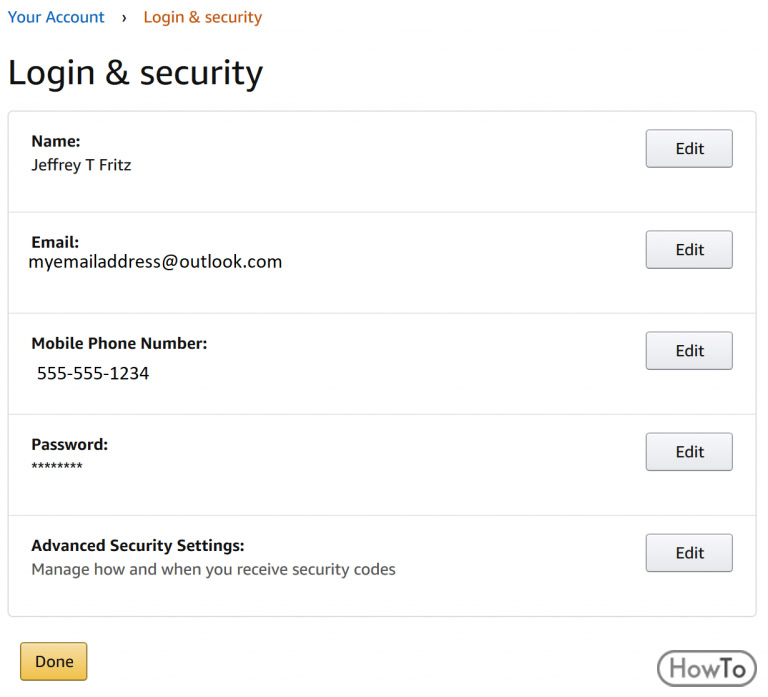The width and height of the screenshot is (768, 697).
Task: Edit the Email address
Action: coord(689,250)
